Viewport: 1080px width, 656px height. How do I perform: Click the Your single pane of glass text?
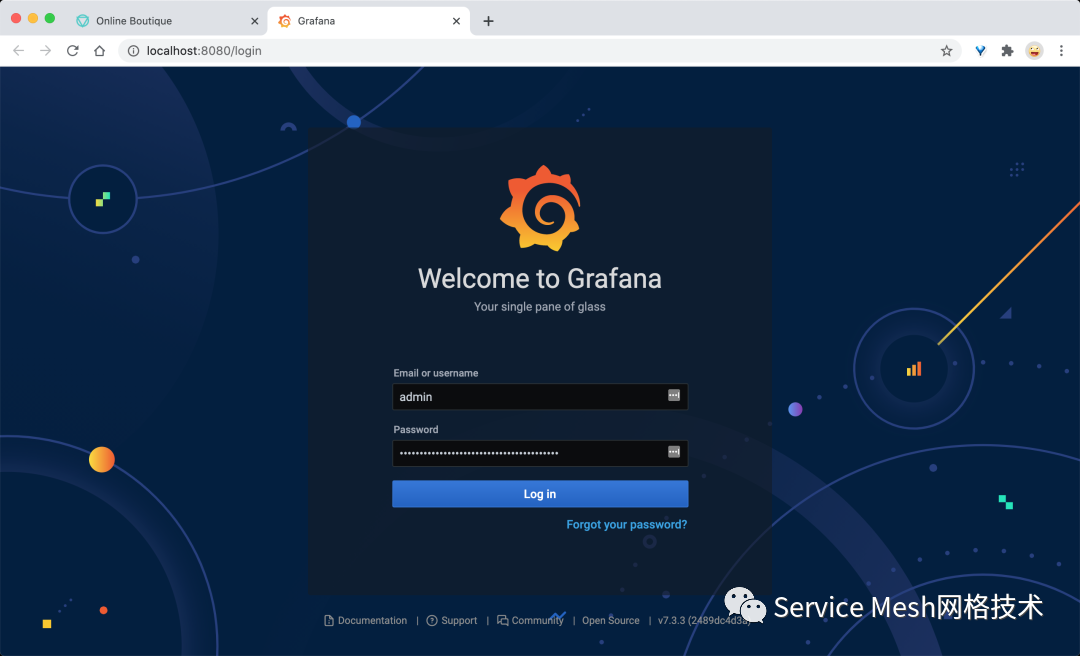pyautogui.click(x=540, y=307)
